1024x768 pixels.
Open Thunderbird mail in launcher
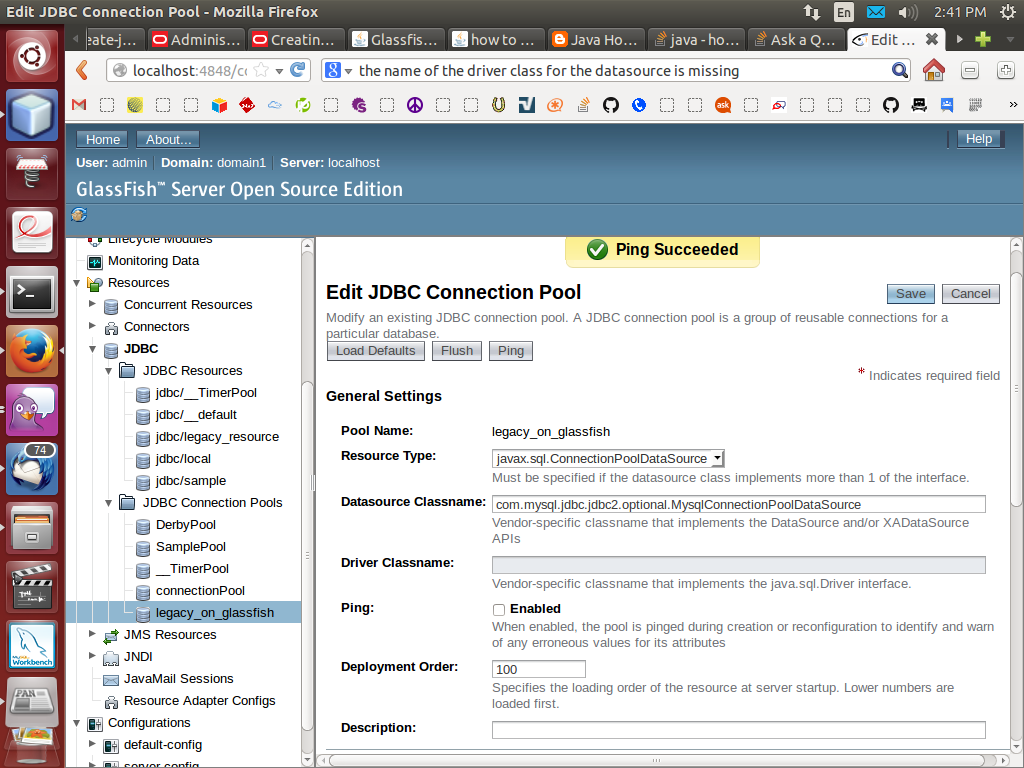32,469
